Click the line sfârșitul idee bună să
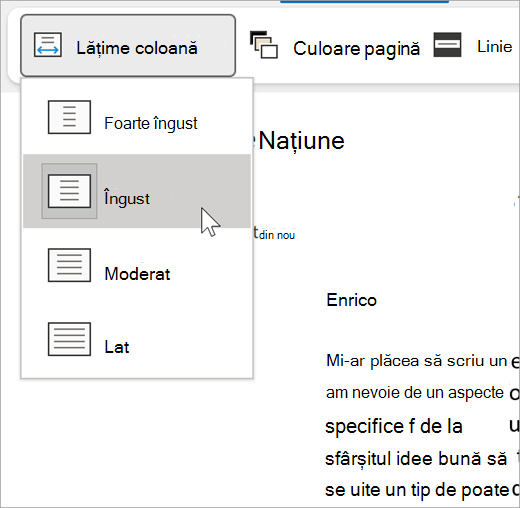Screen dimensions: 520x508 pos(416,459)
